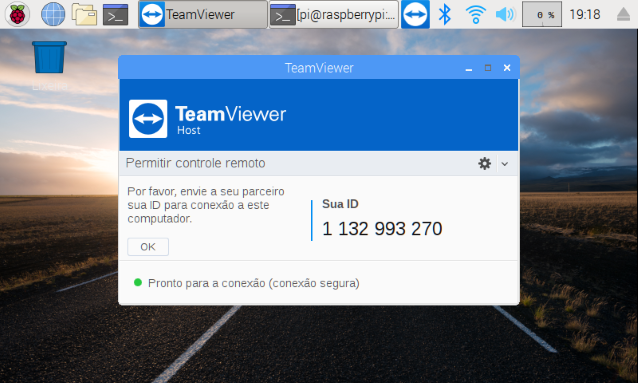Click the volume speaker icon
The height and width of the screenshot is (383, 638).
[x=505, y=15]
